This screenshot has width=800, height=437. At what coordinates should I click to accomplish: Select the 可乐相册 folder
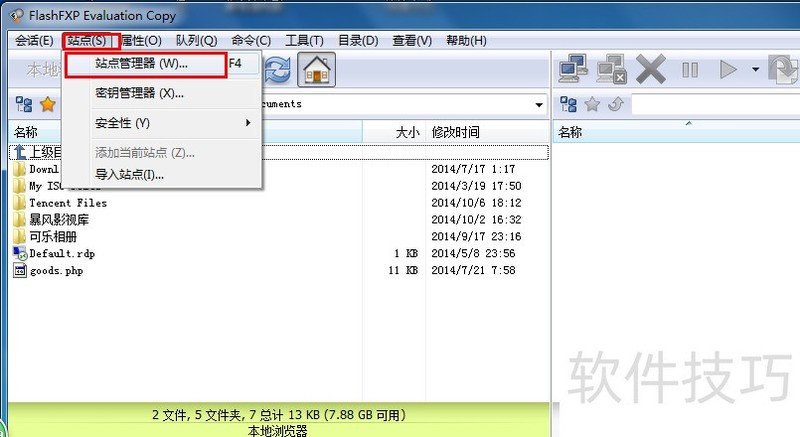53,237
